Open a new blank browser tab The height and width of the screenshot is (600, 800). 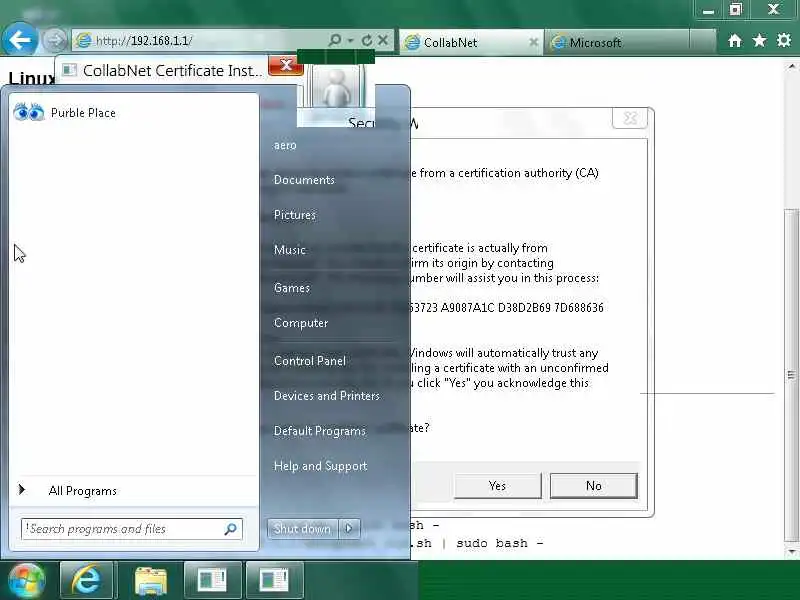(x=702, y=42)
